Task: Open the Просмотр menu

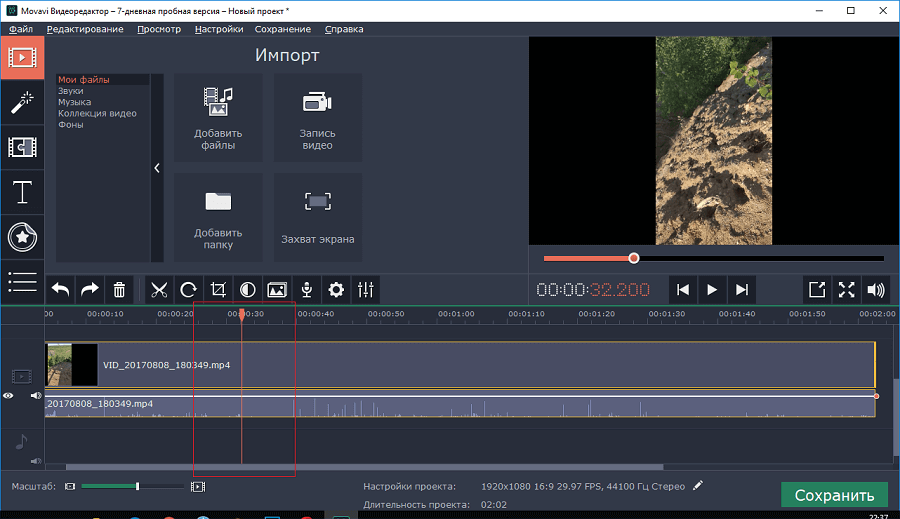Action: pos(159,29)
